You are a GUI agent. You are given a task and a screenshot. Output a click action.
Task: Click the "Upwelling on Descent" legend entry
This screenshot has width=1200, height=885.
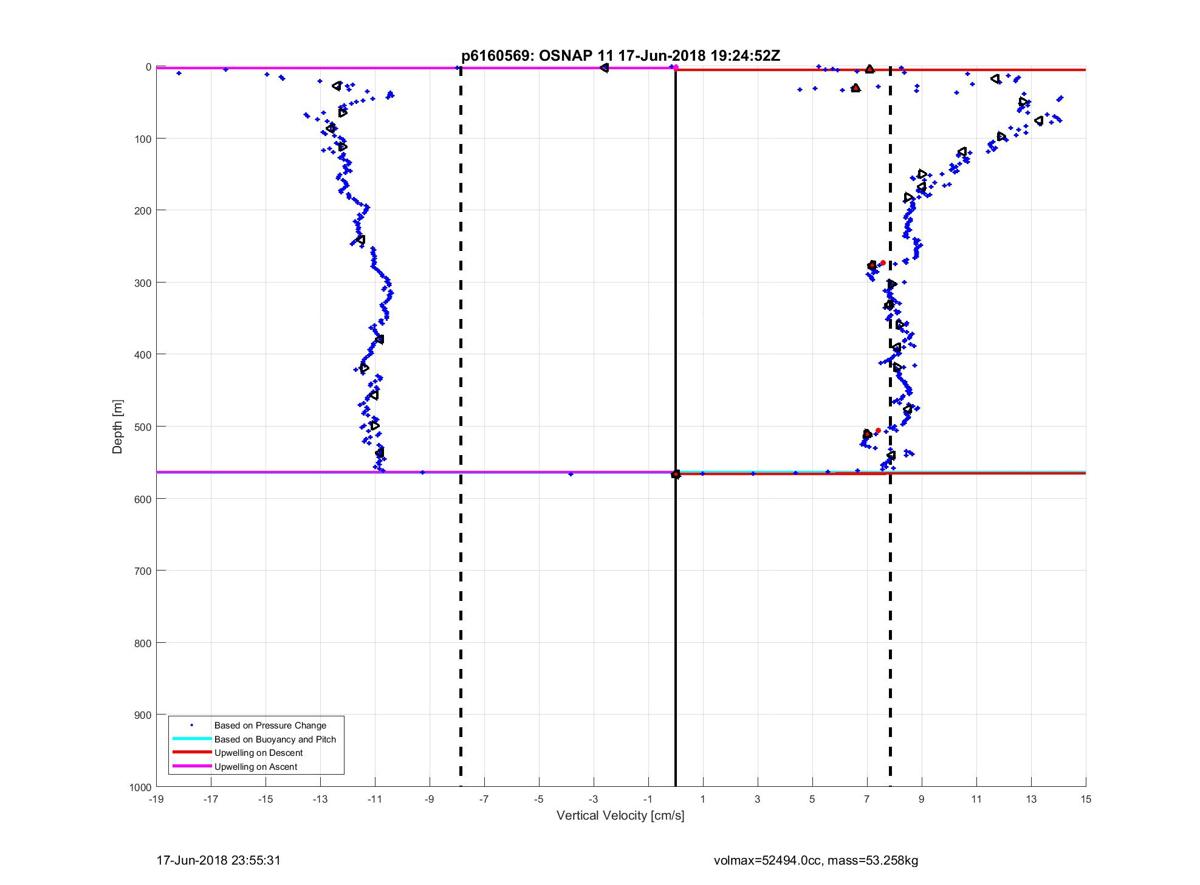pyautogui.click(x=259, y=753)
